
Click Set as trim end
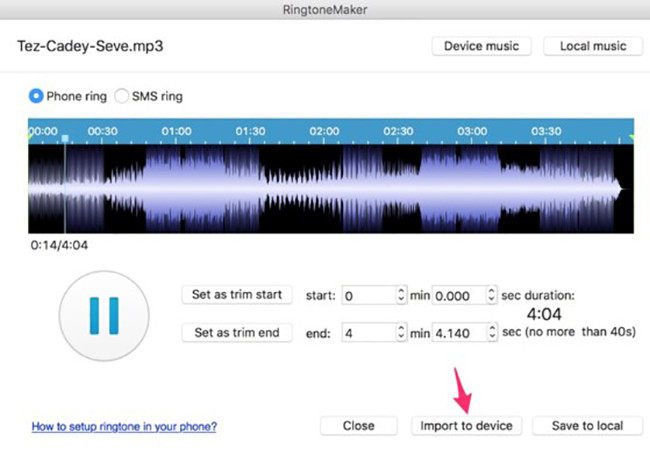coord(237,333)
